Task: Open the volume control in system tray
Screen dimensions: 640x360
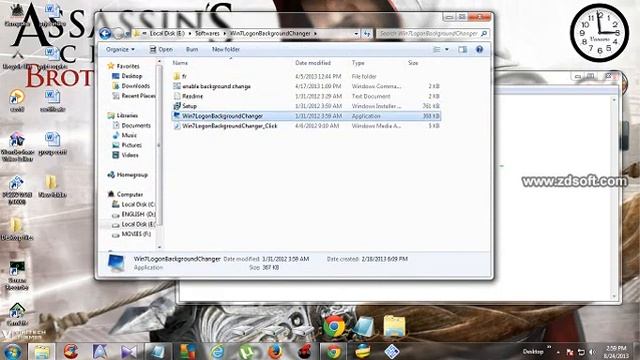Action: point(592,352)
